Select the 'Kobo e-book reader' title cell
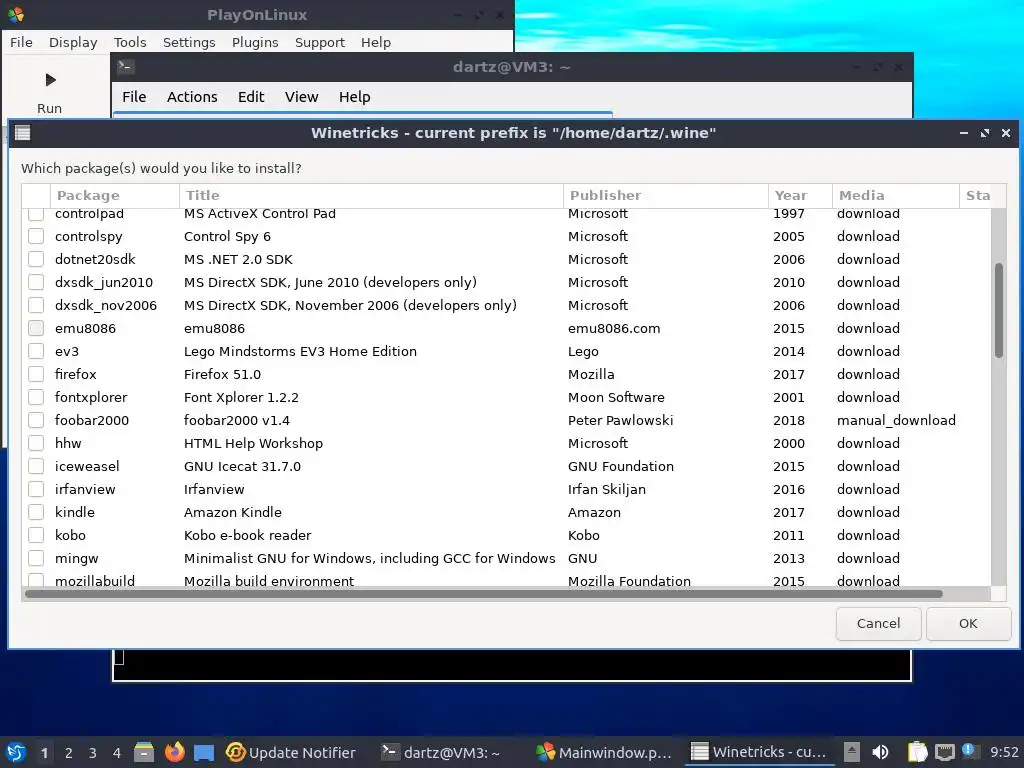The image size is (1024, 768). pos(248,535)
